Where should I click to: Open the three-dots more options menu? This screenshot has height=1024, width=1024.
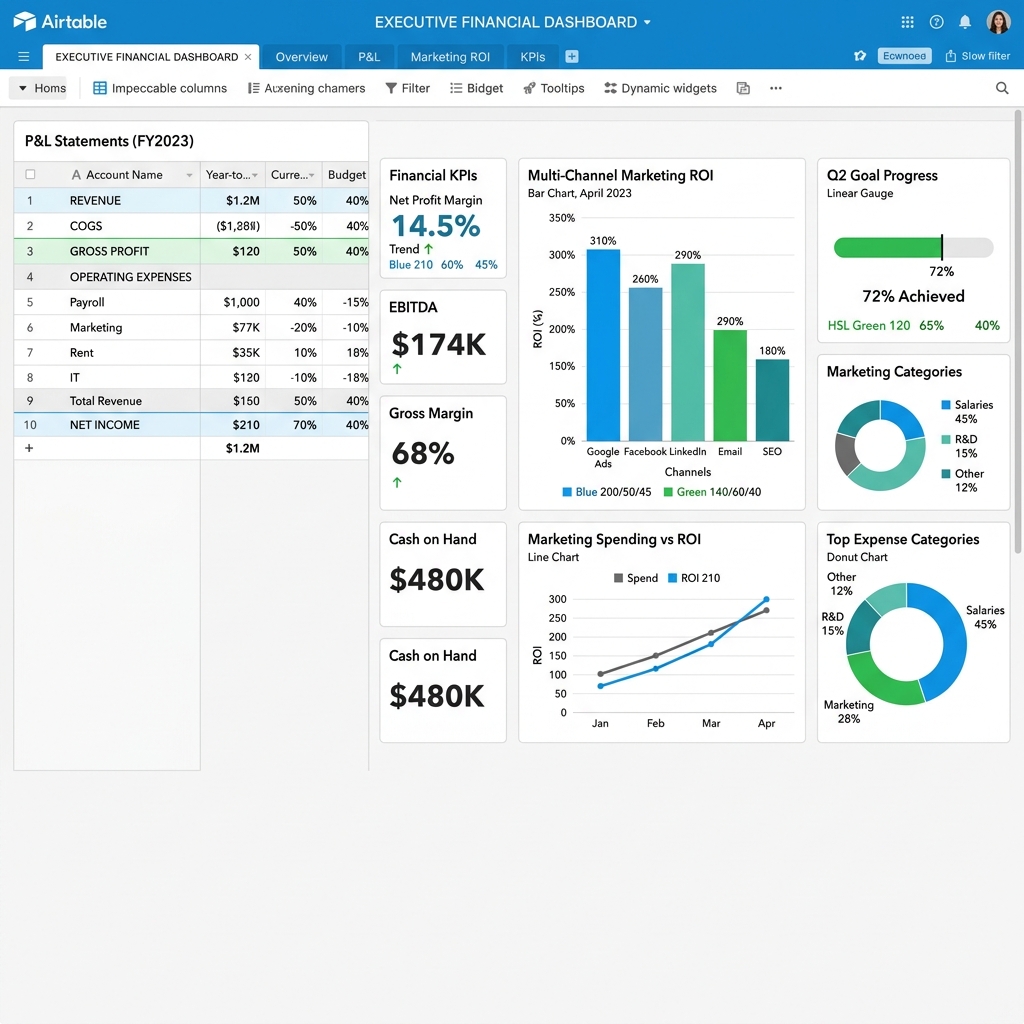pos(776,88)
